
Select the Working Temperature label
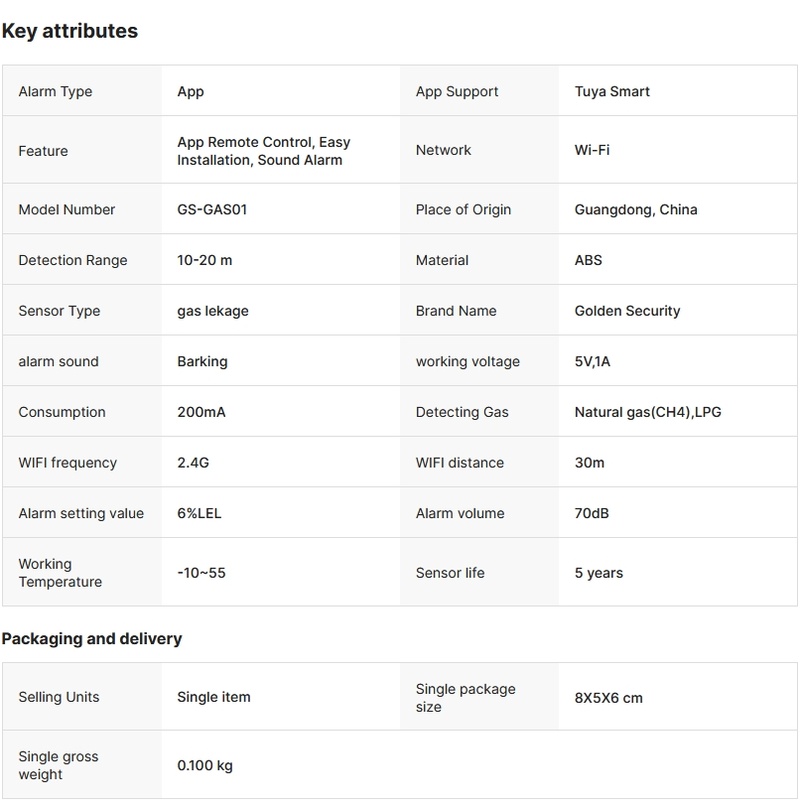pyautogui.click(x=60, y=573)
